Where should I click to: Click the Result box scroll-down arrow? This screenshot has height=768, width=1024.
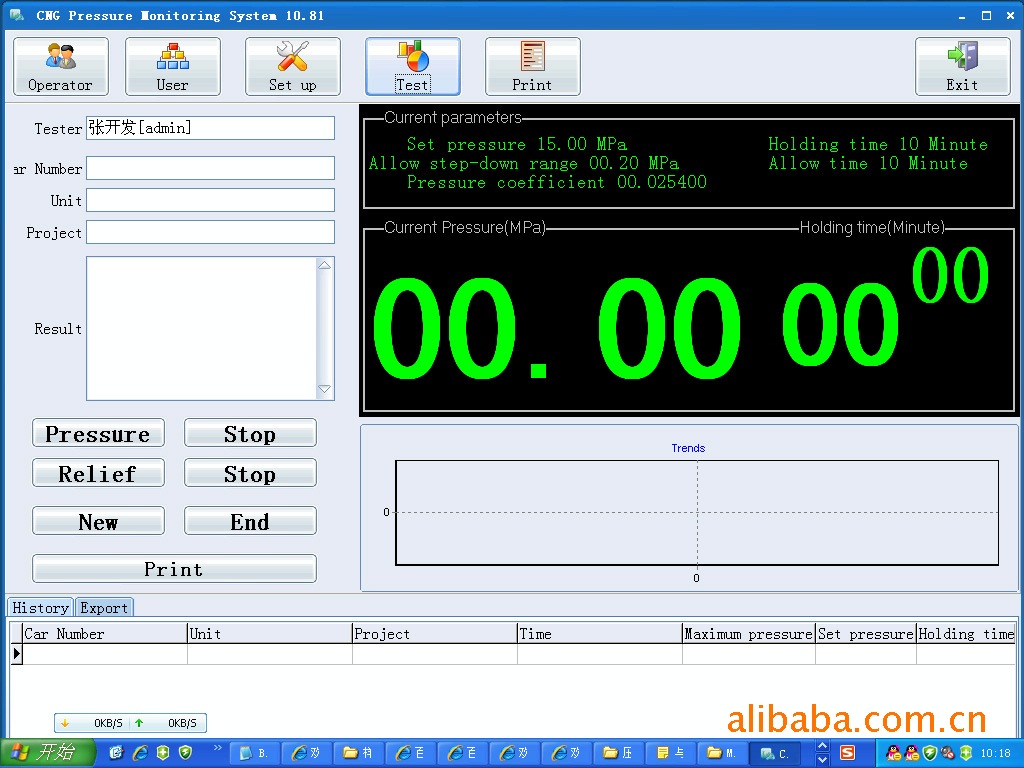(x=324, y=390)
